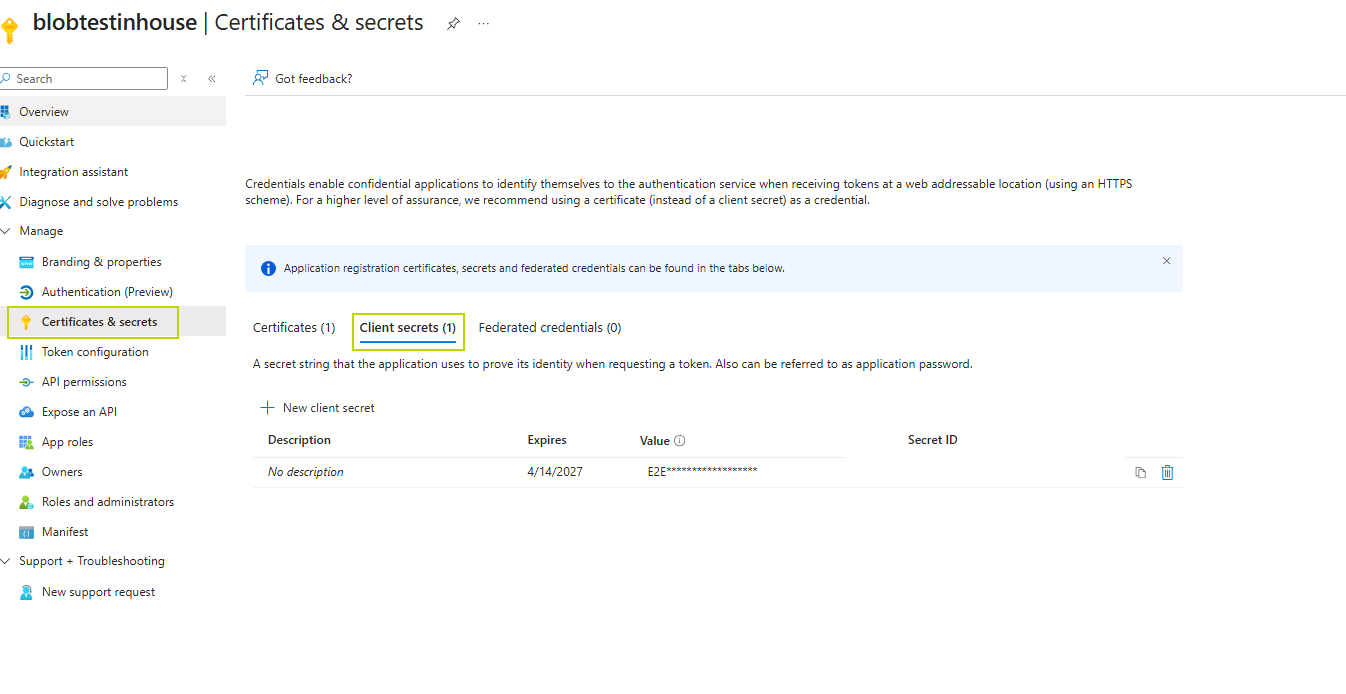
Task: Click the Certificates & secrets key icon
Action: coord(27,322)
